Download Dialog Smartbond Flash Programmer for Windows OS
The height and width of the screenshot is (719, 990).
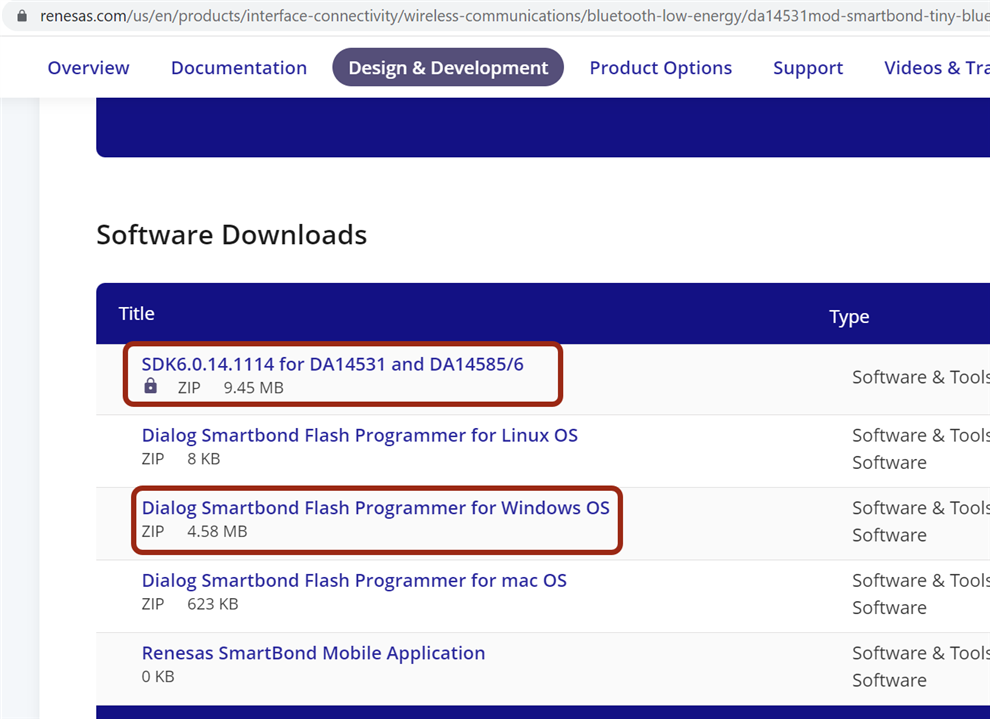point(375,508)
